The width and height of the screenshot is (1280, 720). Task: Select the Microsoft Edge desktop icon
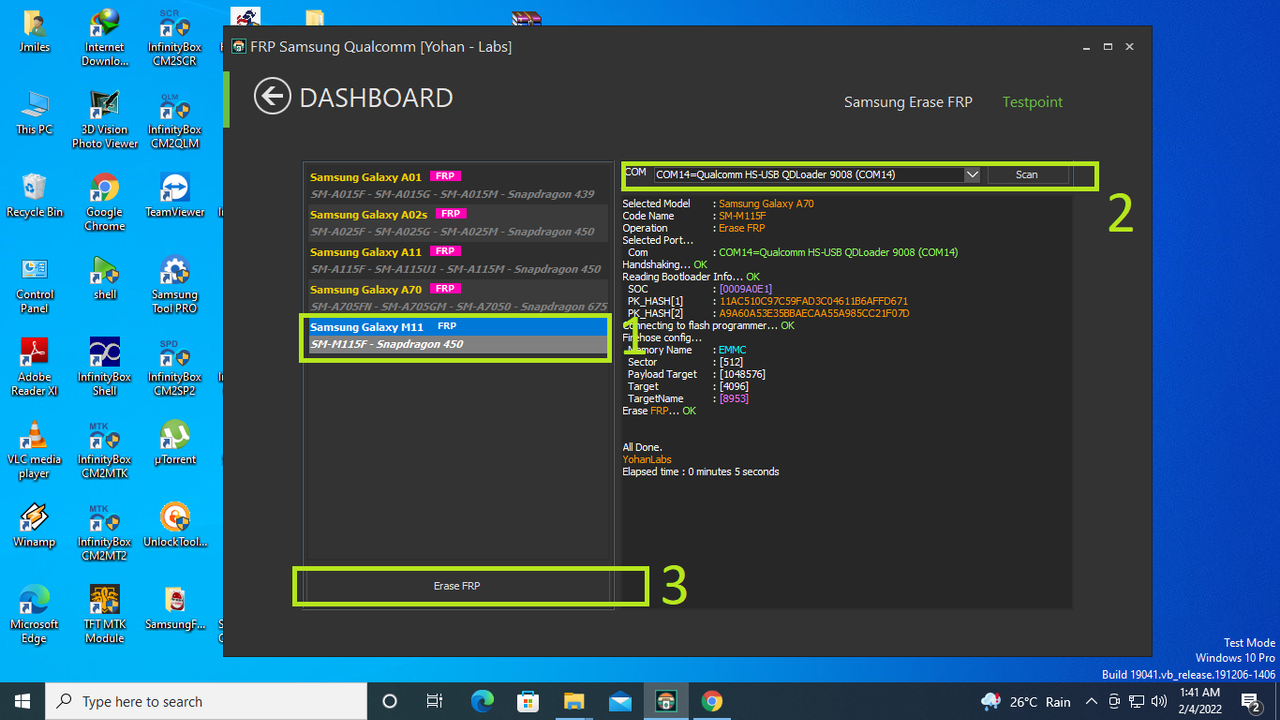click(34, 615)
